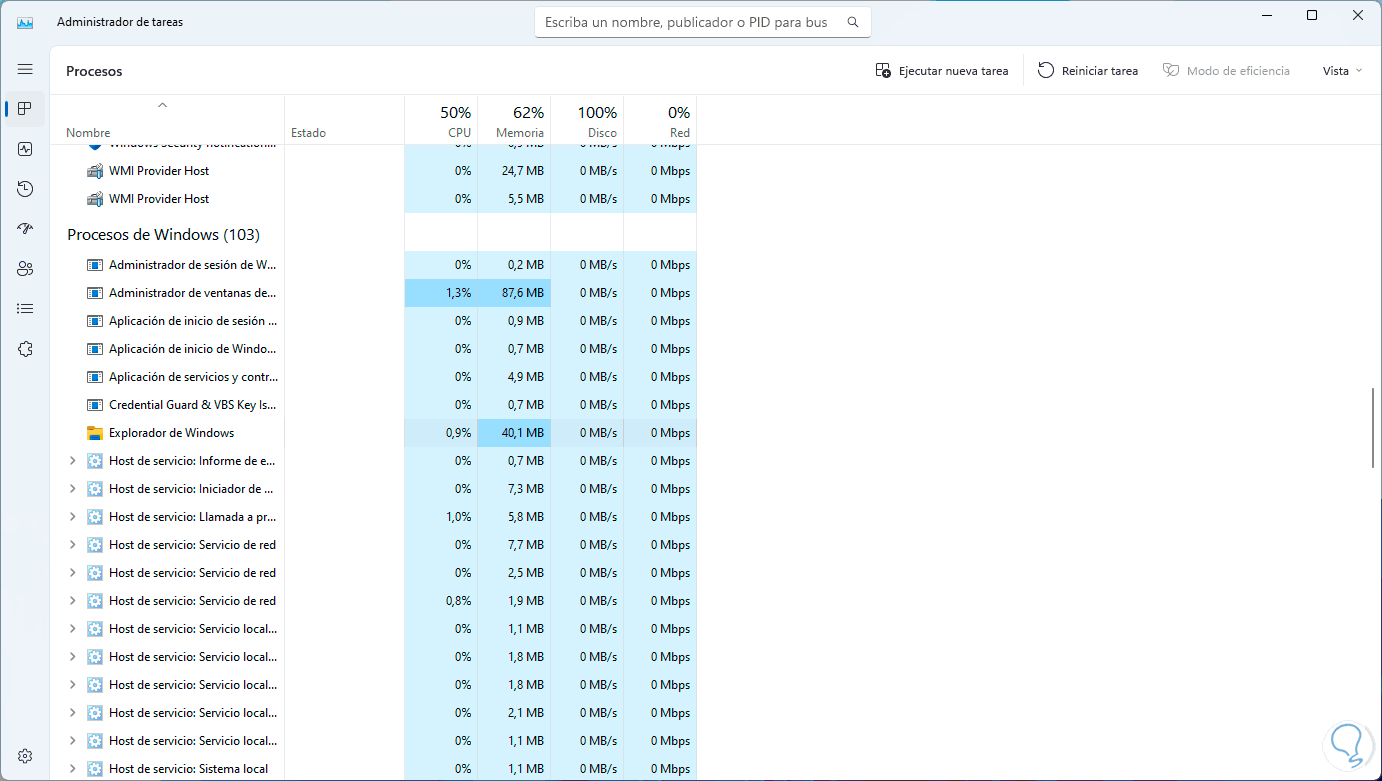Click the icon of Aplicación de inicio de Windo...
This screenshot has height=781, width=1382.
[x=95, y=349]
